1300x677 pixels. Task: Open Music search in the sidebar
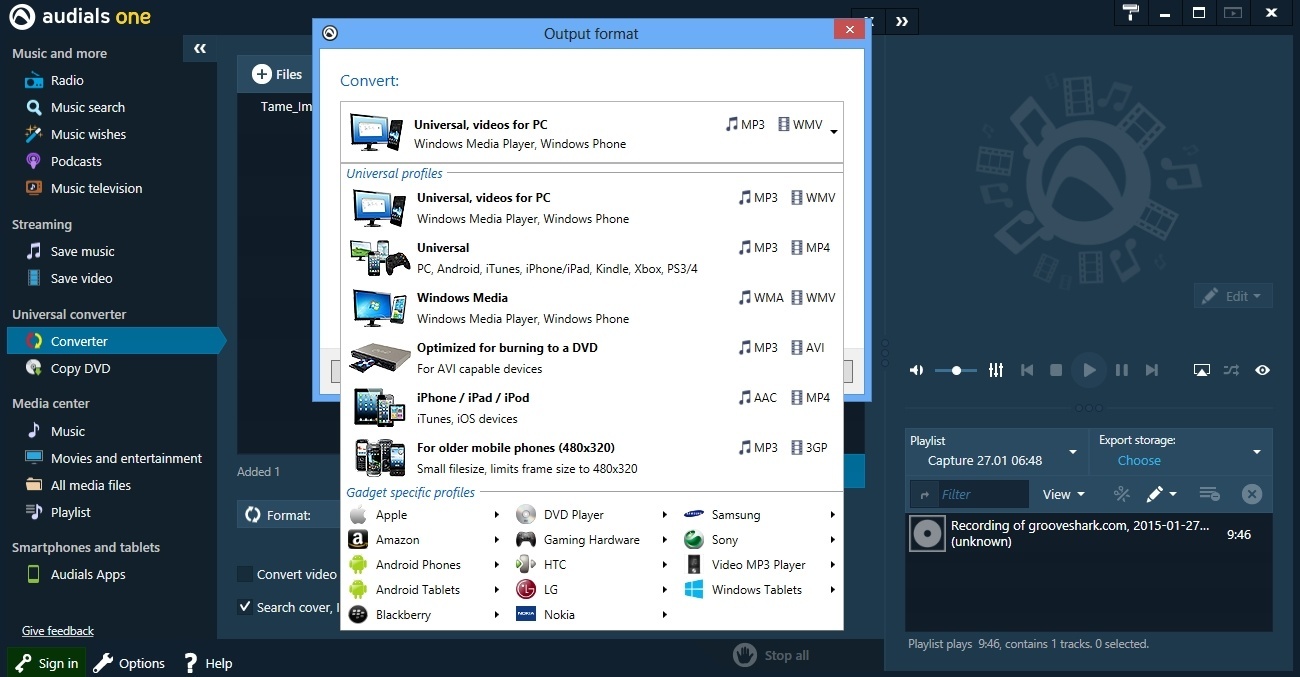pyautogui.click(x=88, y=107)
